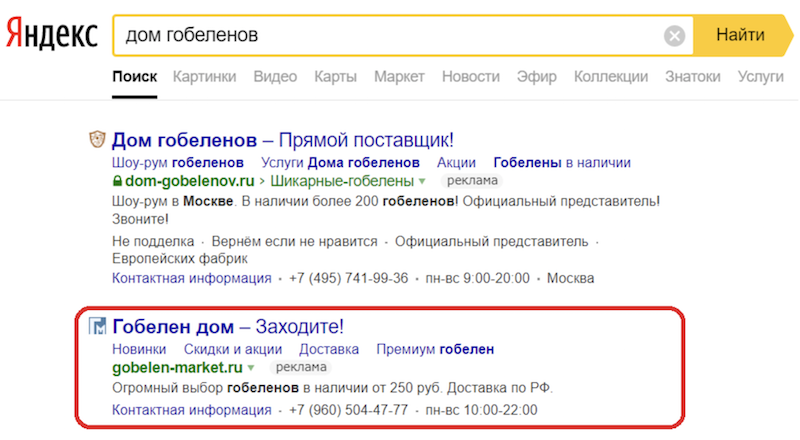Click the Европейских фабрик text
This screenshot has width=800, height=440.
coord(180,258)
